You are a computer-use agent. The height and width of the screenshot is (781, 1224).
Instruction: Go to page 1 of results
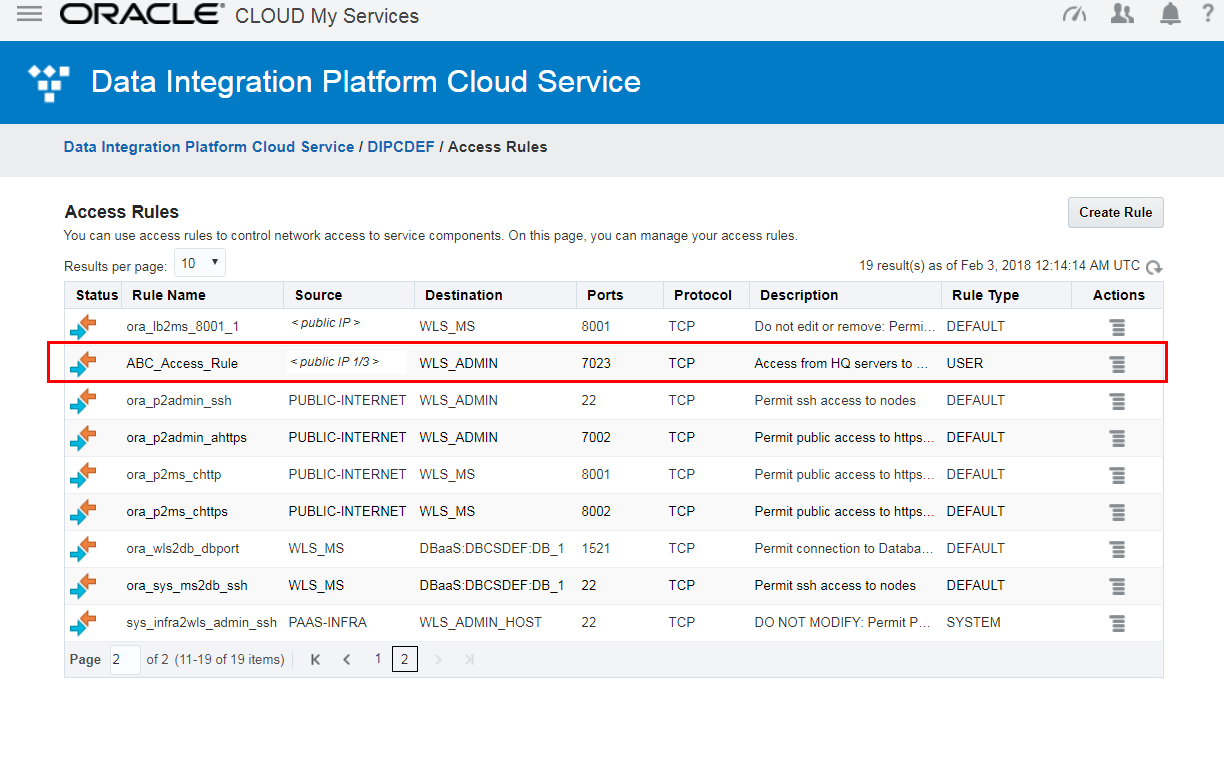point(378,659)
